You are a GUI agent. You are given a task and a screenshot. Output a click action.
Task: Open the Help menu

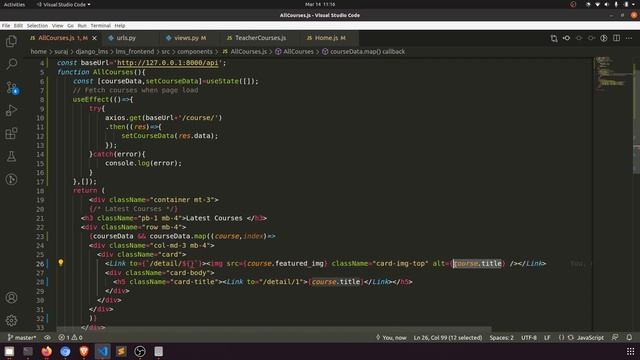click(120, 25)
